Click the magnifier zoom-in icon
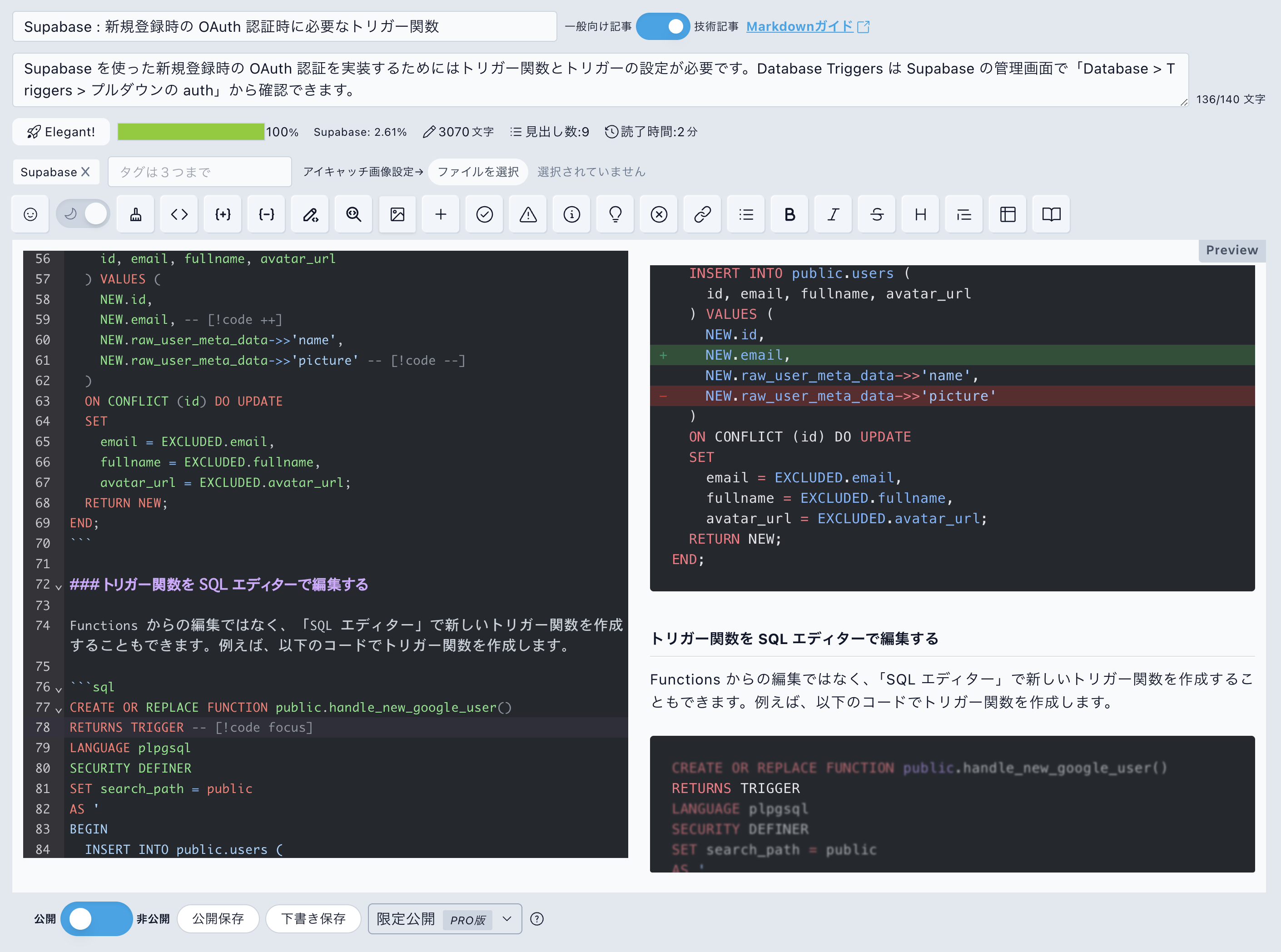This screenshot has height=952, width=1281. 353,214
